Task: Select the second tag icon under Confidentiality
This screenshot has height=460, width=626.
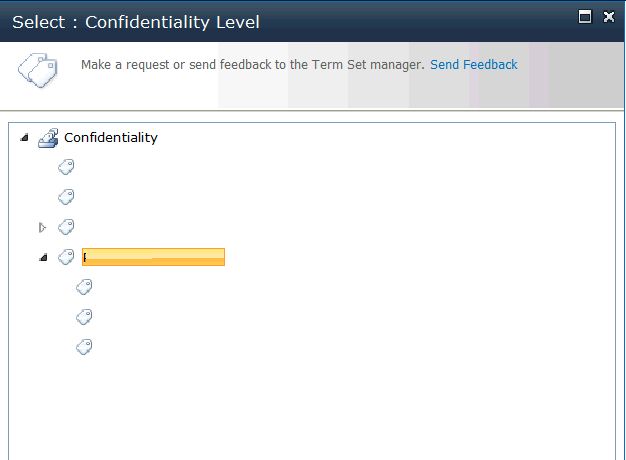Action: tap(66, 197)
